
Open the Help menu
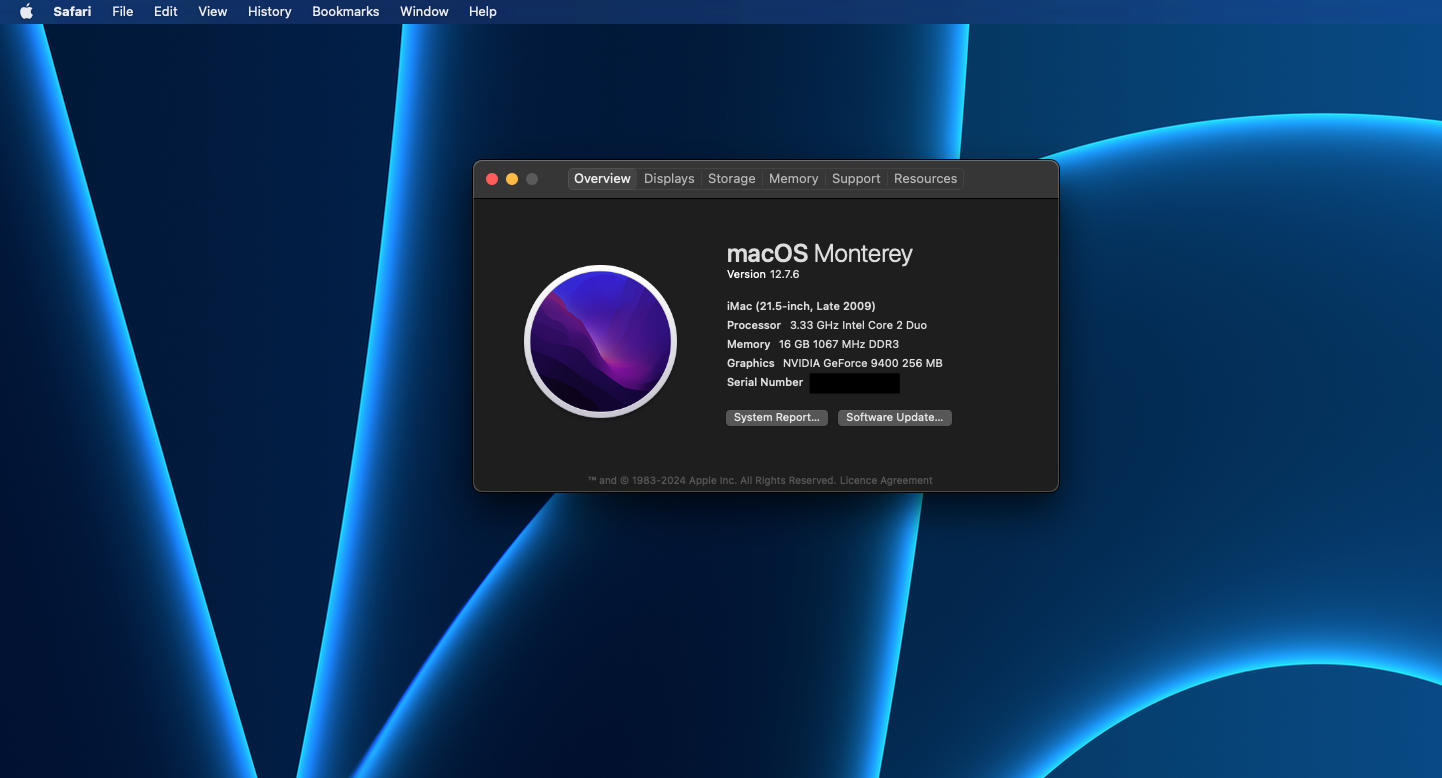483,12
